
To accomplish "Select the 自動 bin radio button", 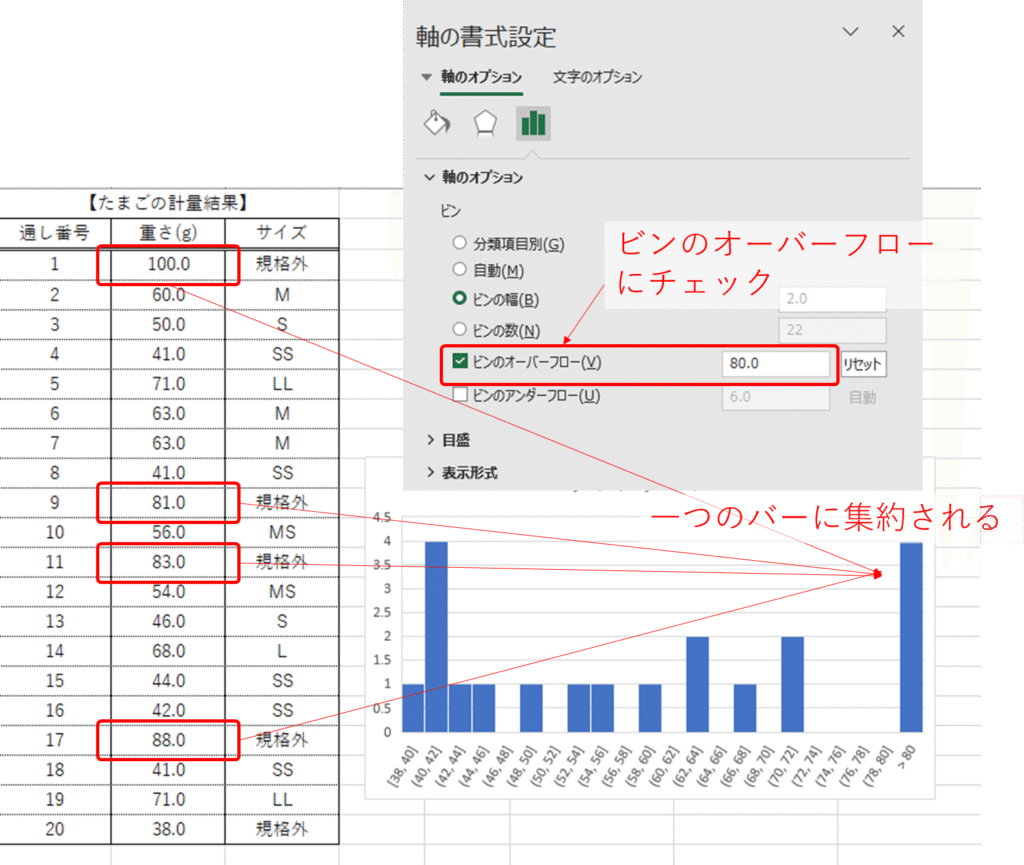I will [x=459, y=270].
